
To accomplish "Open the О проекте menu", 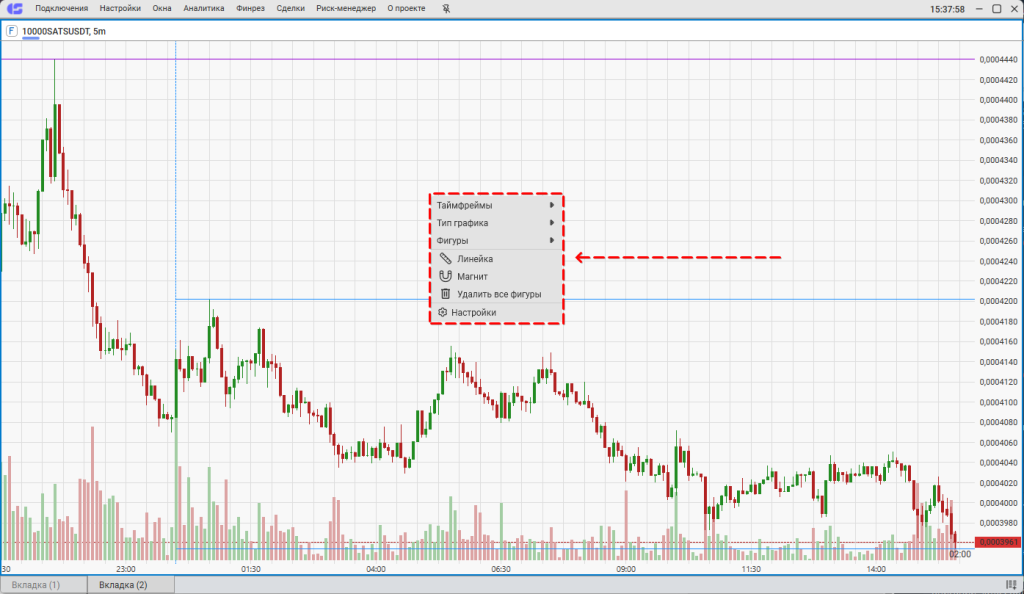I will tap(406, 8).
